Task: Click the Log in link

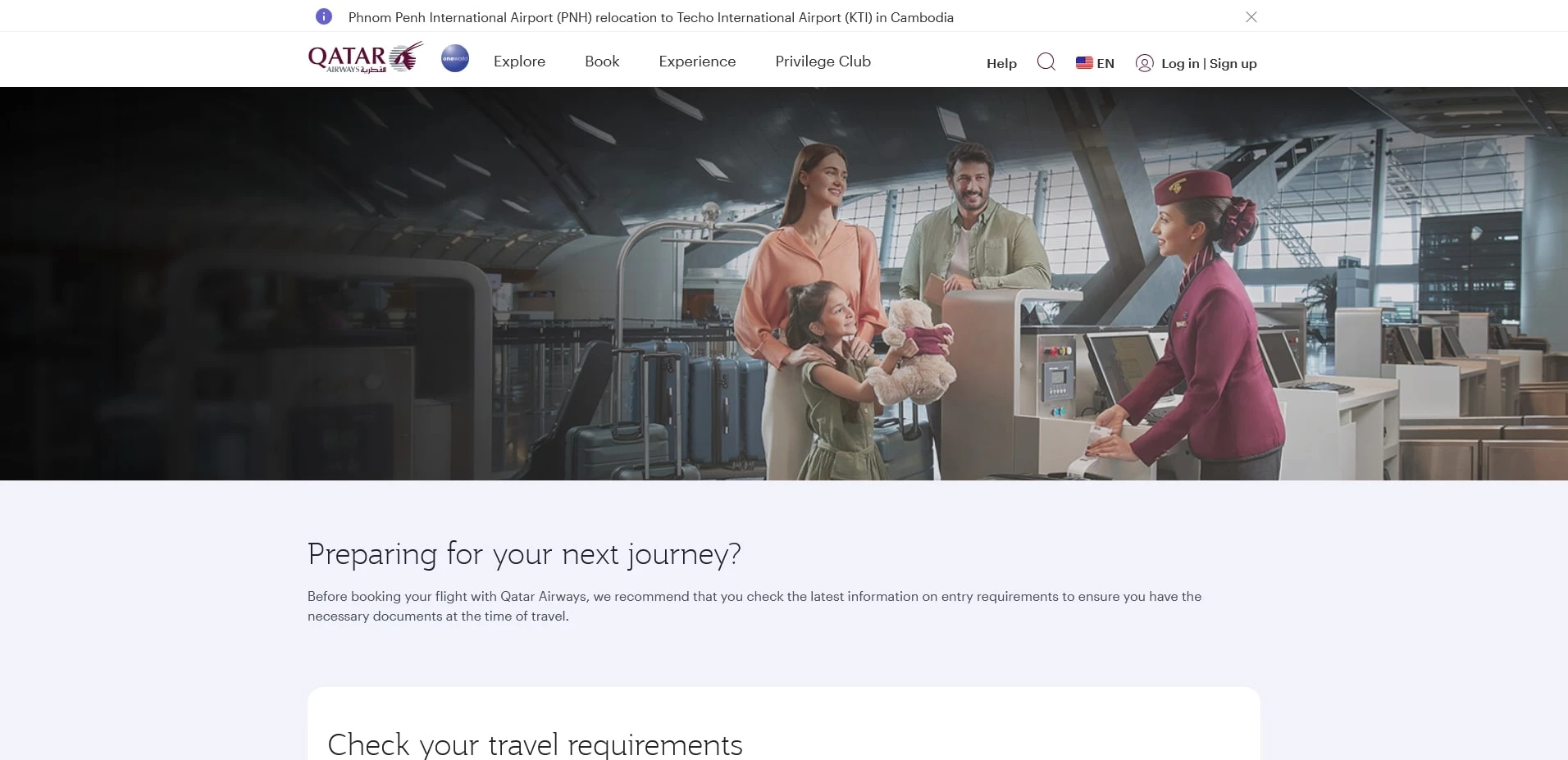Action: coord(1179,63)
